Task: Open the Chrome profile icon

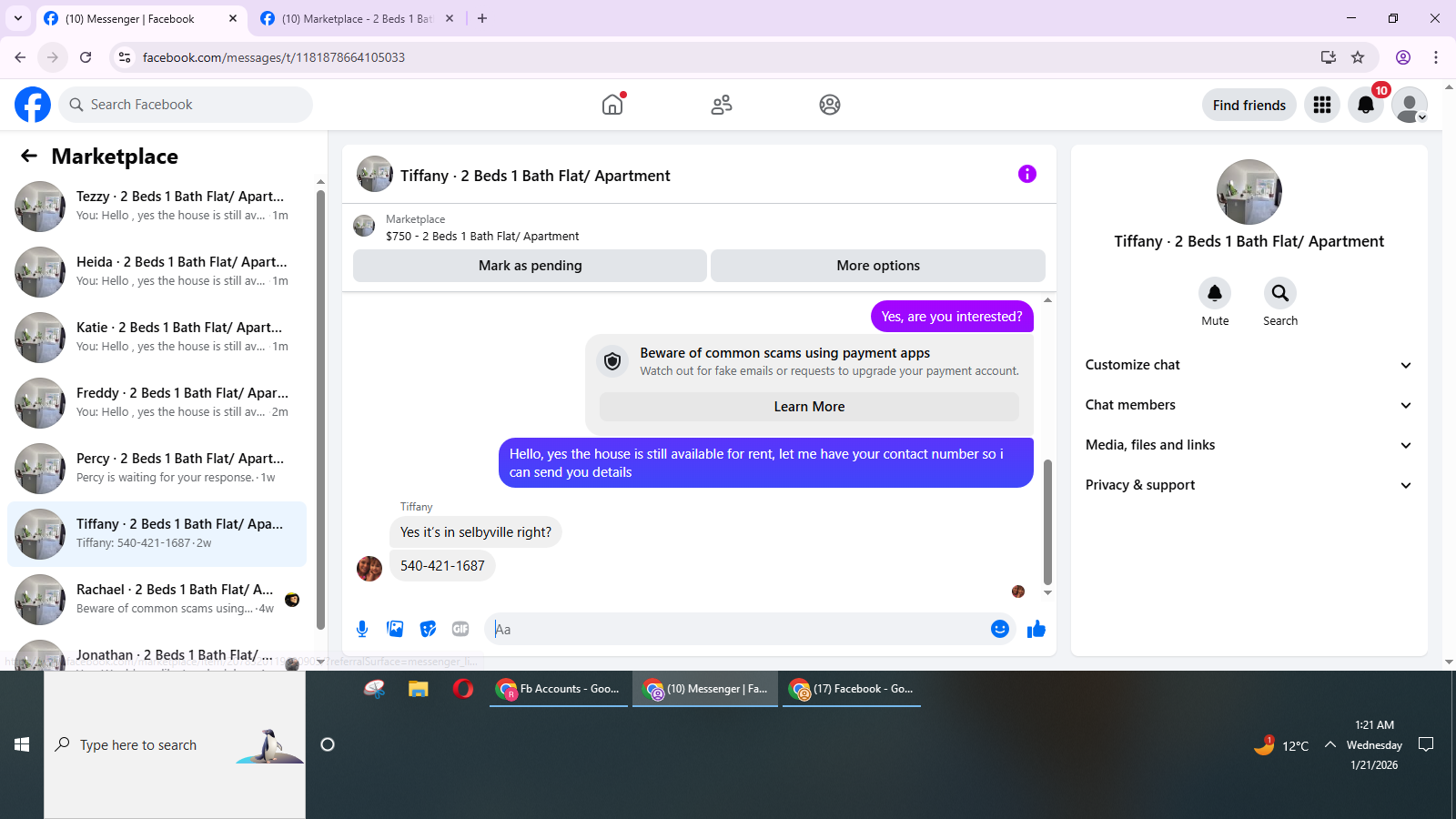Action: click(1403, 57)
